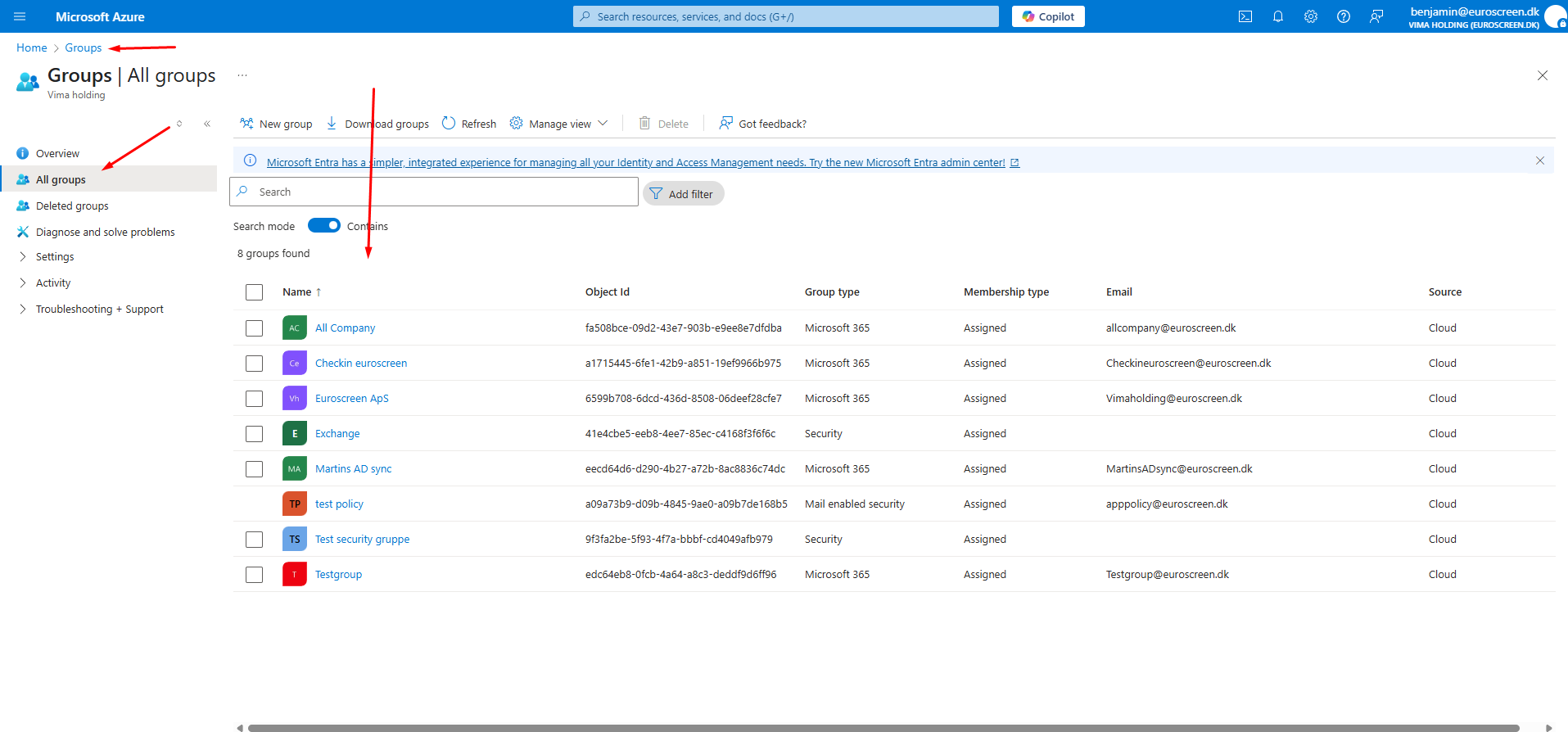Click the Delete toolbar button

coord(664,124)
